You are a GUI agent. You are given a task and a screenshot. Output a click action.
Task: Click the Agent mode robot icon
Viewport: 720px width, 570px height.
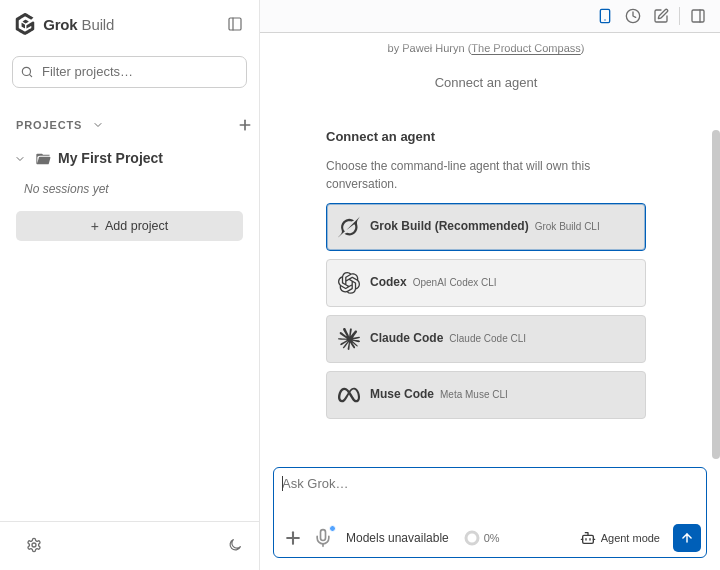pos(588,538)
